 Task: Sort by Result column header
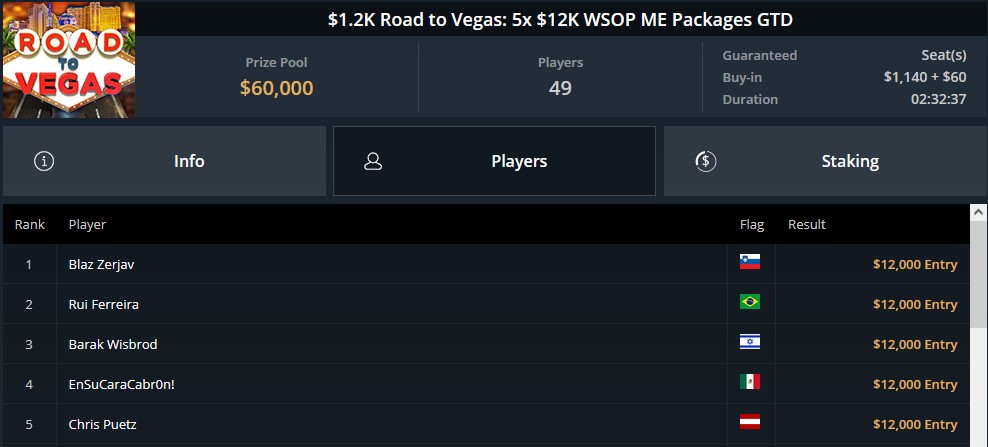click(x=807, y=225)
